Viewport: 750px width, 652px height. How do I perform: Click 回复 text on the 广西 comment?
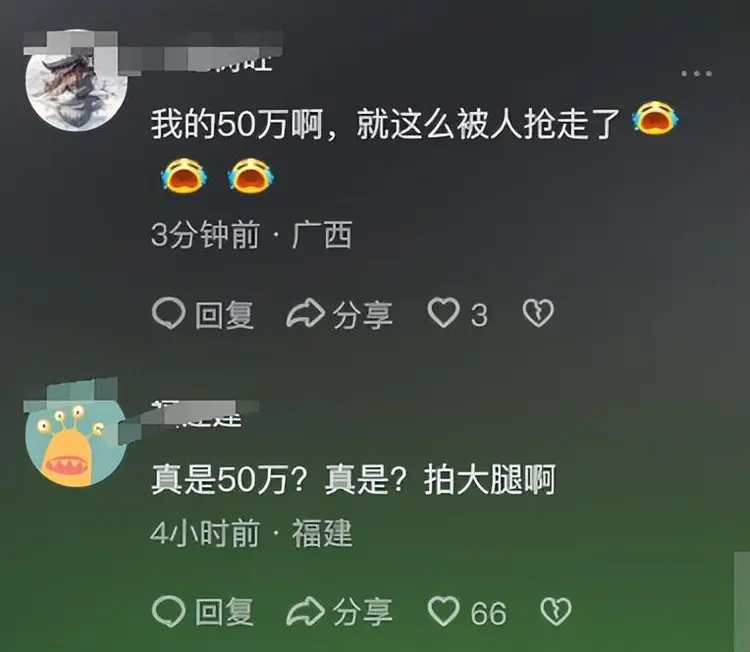coord(224,315)
